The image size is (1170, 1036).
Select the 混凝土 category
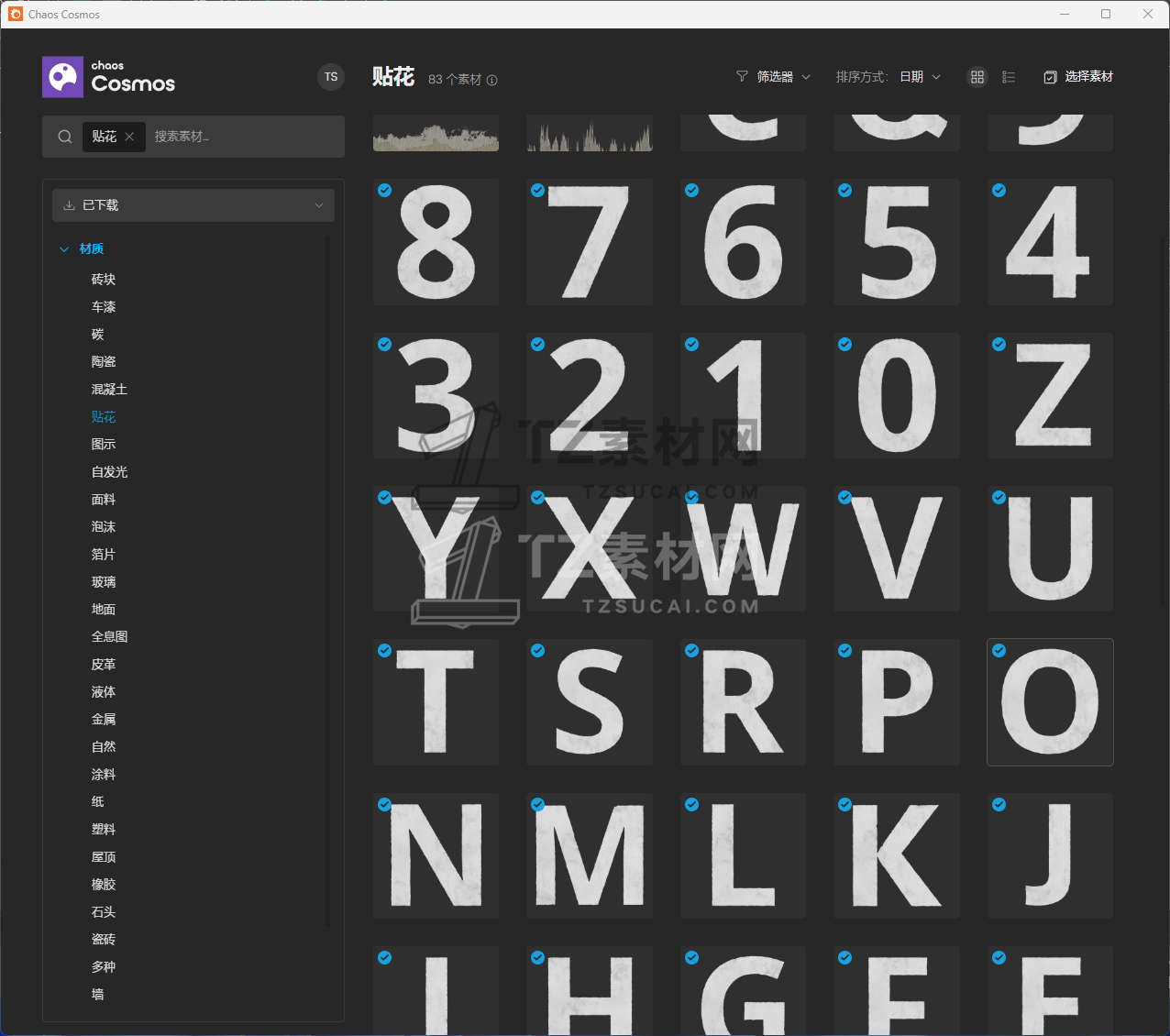coord(109,390)
